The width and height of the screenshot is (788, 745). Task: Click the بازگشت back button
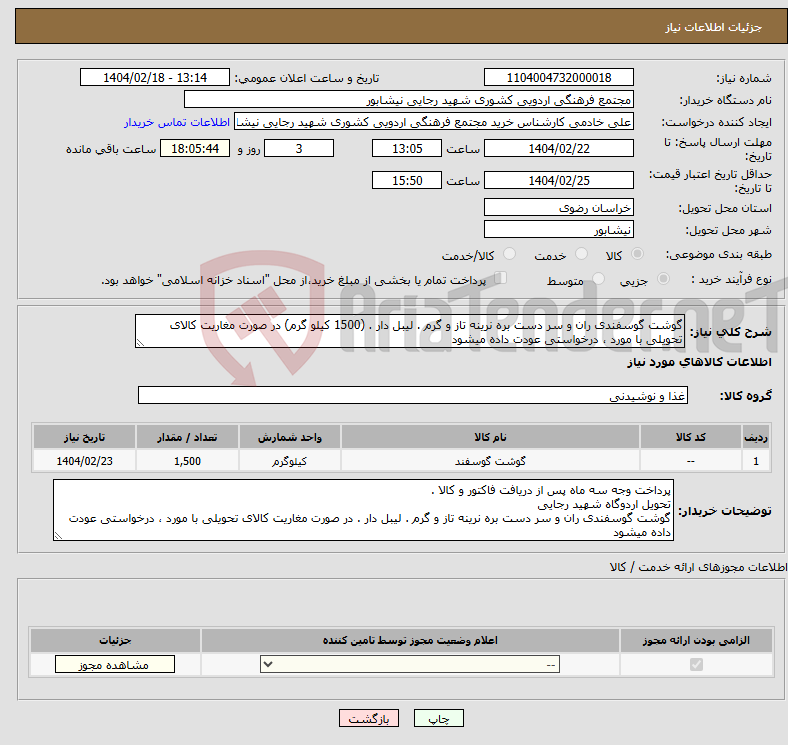[369, 719]
